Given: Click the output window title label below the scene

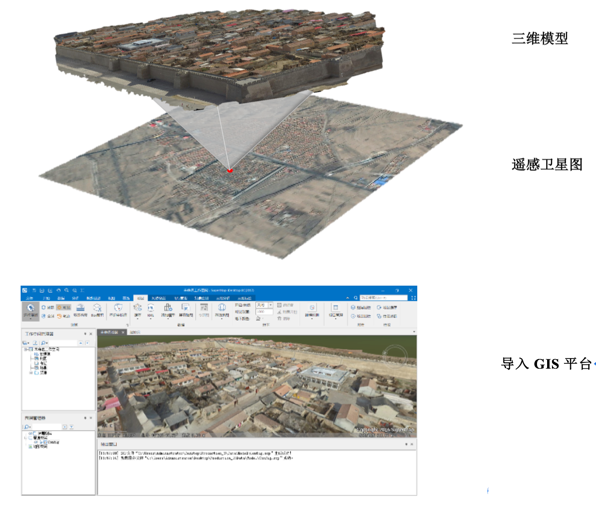Looking at the screenshot, I should pyautogui.click(x=109, y=444).
